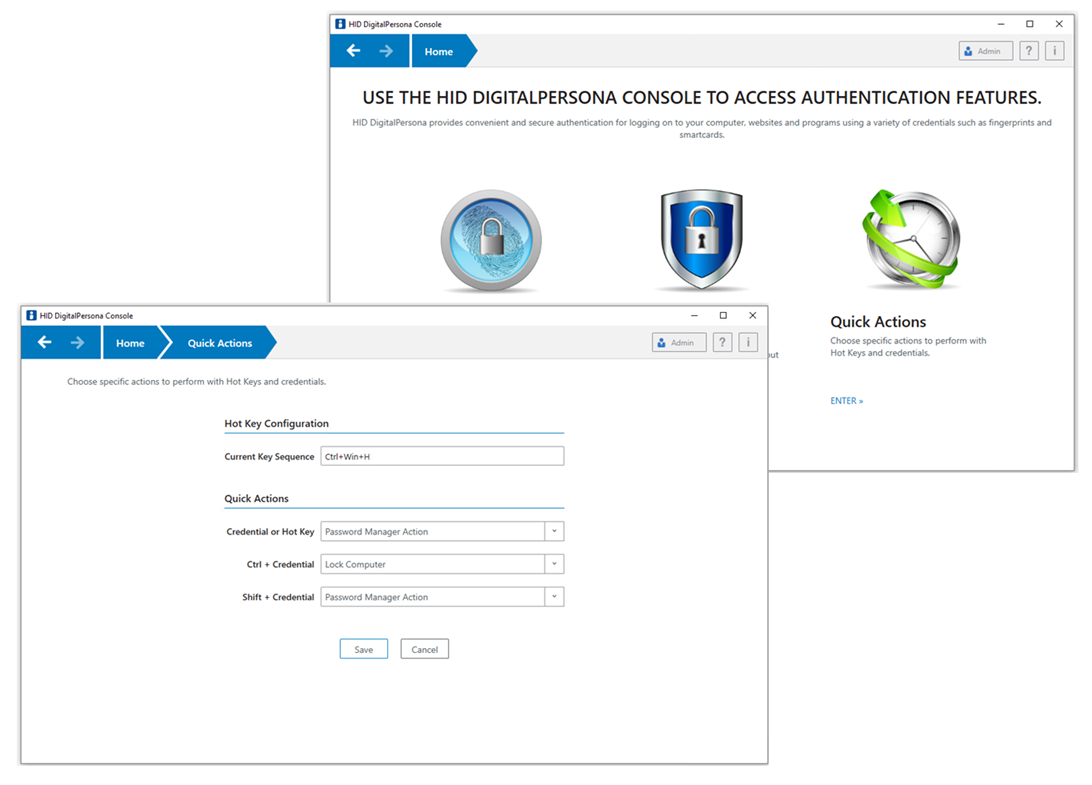
Task: Expand the Shift + Credential dropdown
Action: [554, 597]
